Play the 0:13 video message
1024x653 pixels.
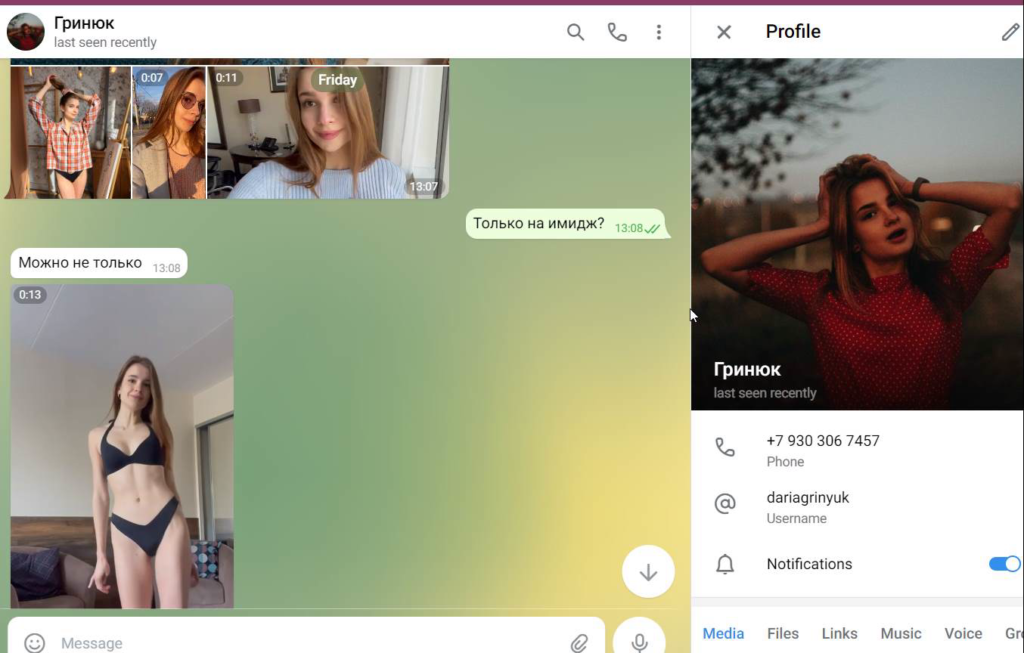tap(122, 446)
